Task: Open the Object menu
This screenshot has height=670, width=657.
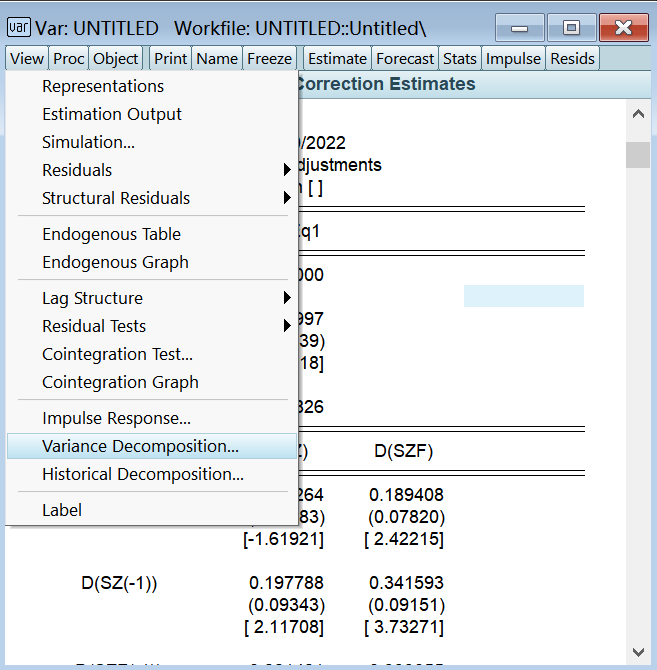Action: pyautogui.click(x=116, y=59)
